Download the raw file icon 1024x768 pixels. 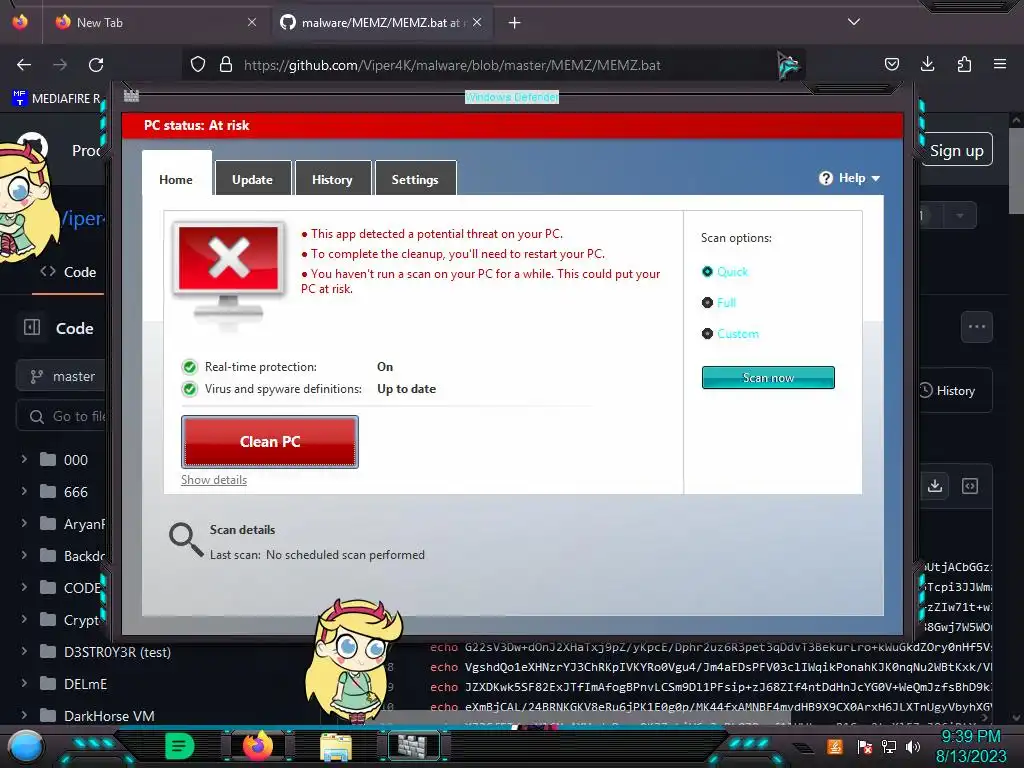[935, 486]
